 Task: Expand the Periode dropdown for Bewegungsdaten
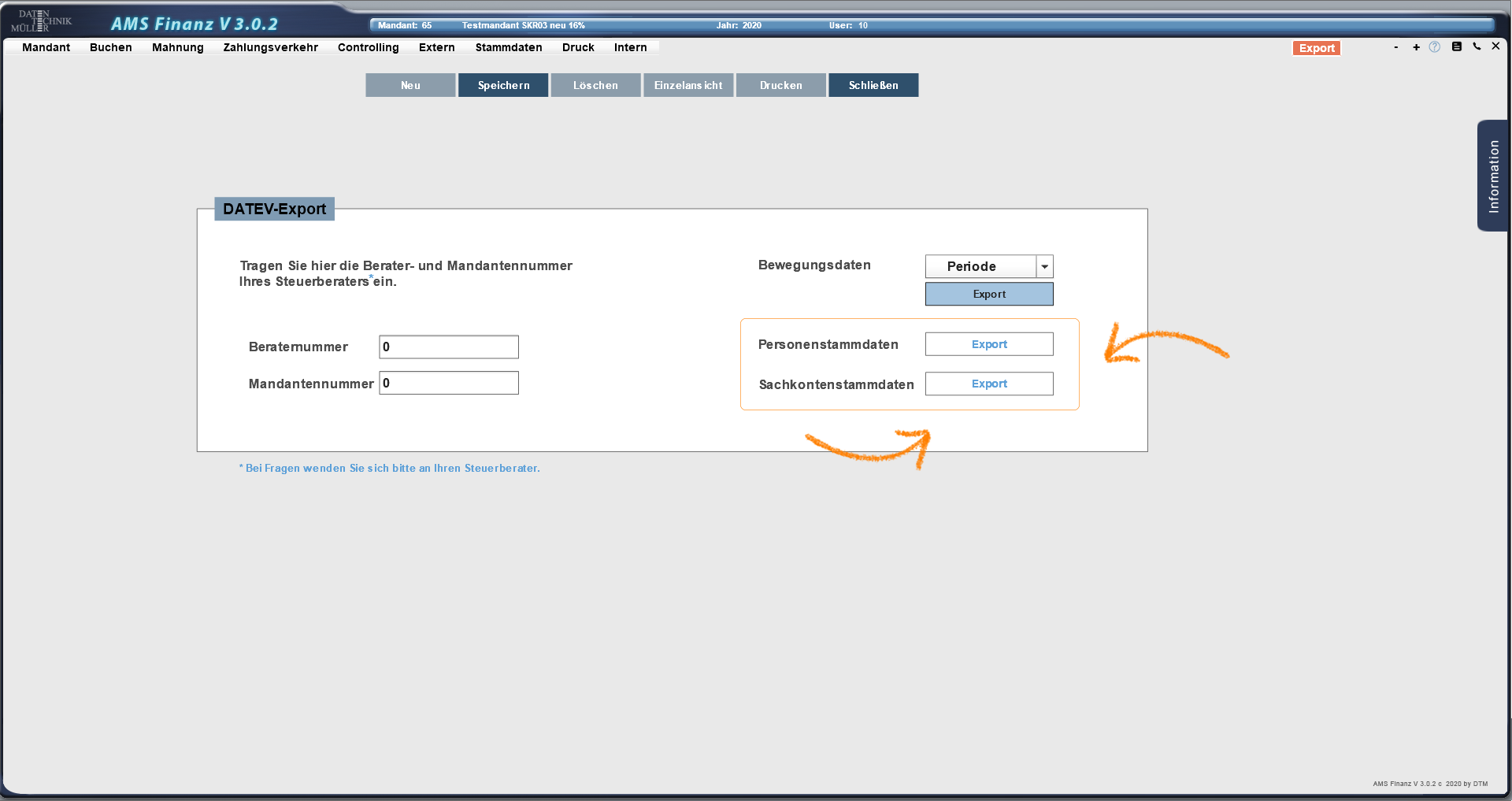1044,266
